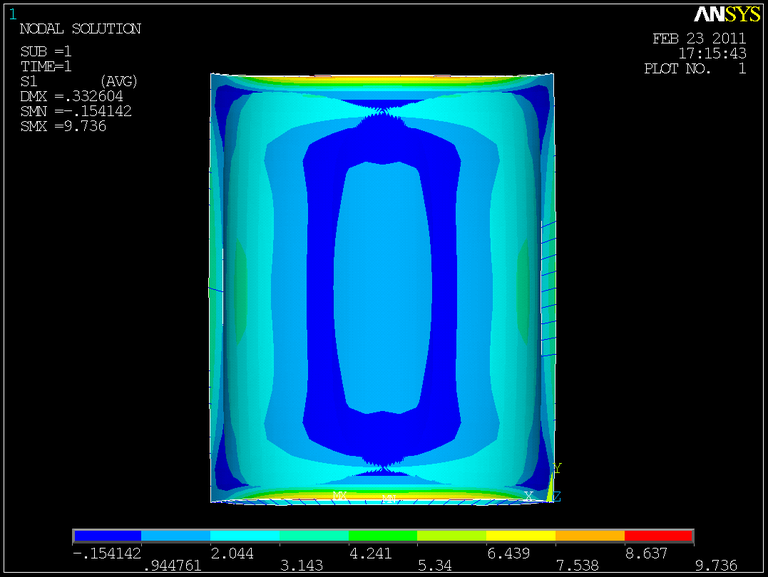Click the legend value 2.044
The image size is (768, 577).
[232, 553]
